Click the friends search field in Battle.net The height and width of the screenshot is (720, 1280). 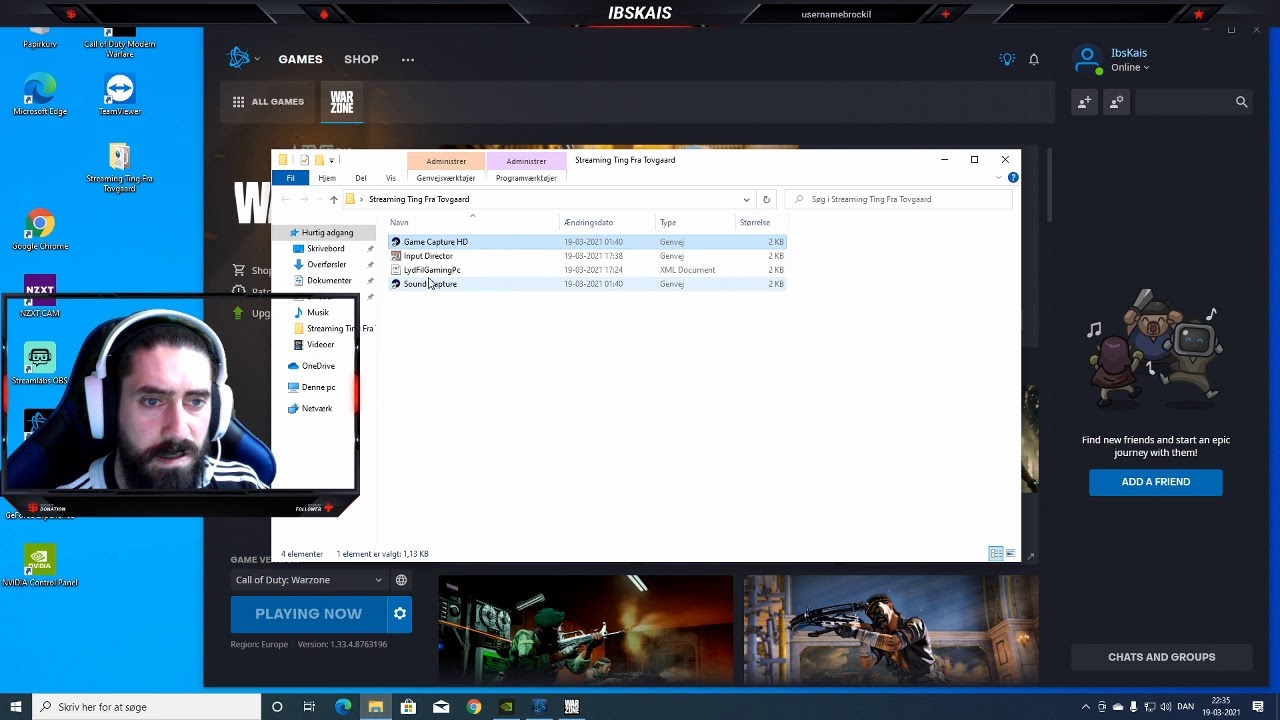tap(1193, 101)
